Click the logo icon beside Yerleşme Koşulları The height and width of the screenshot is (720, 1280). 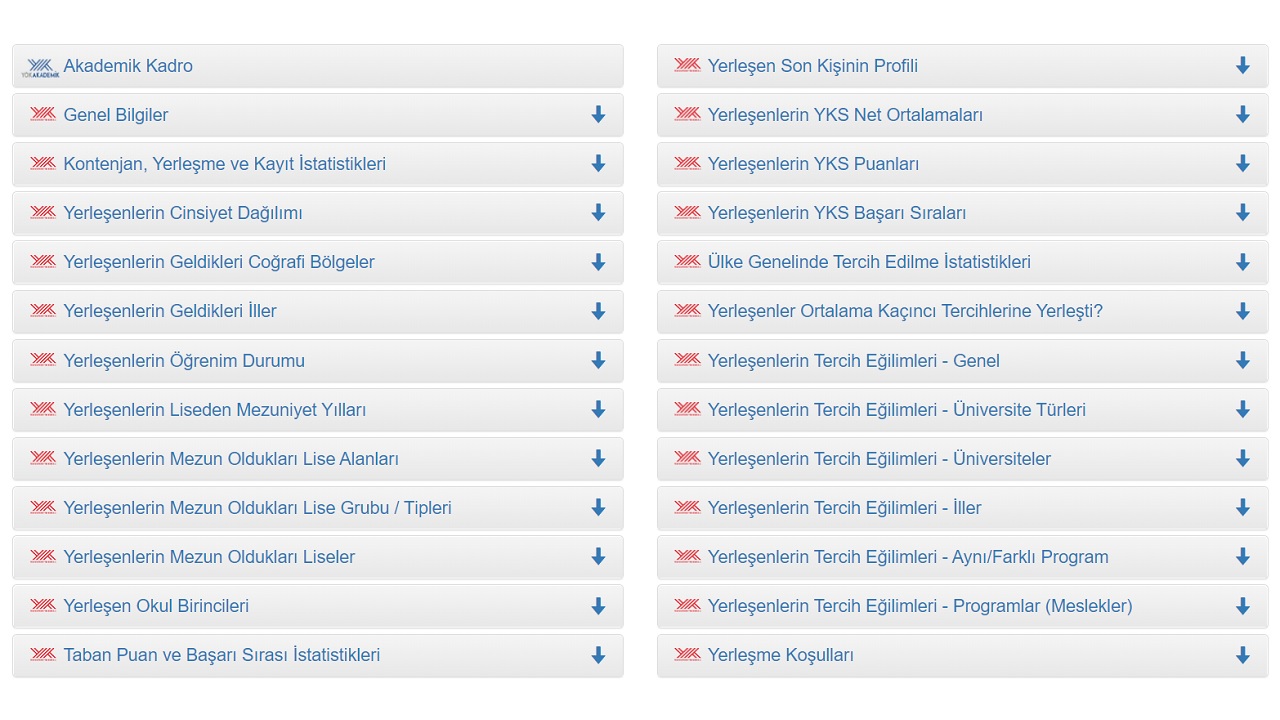(x=687, y=654)
